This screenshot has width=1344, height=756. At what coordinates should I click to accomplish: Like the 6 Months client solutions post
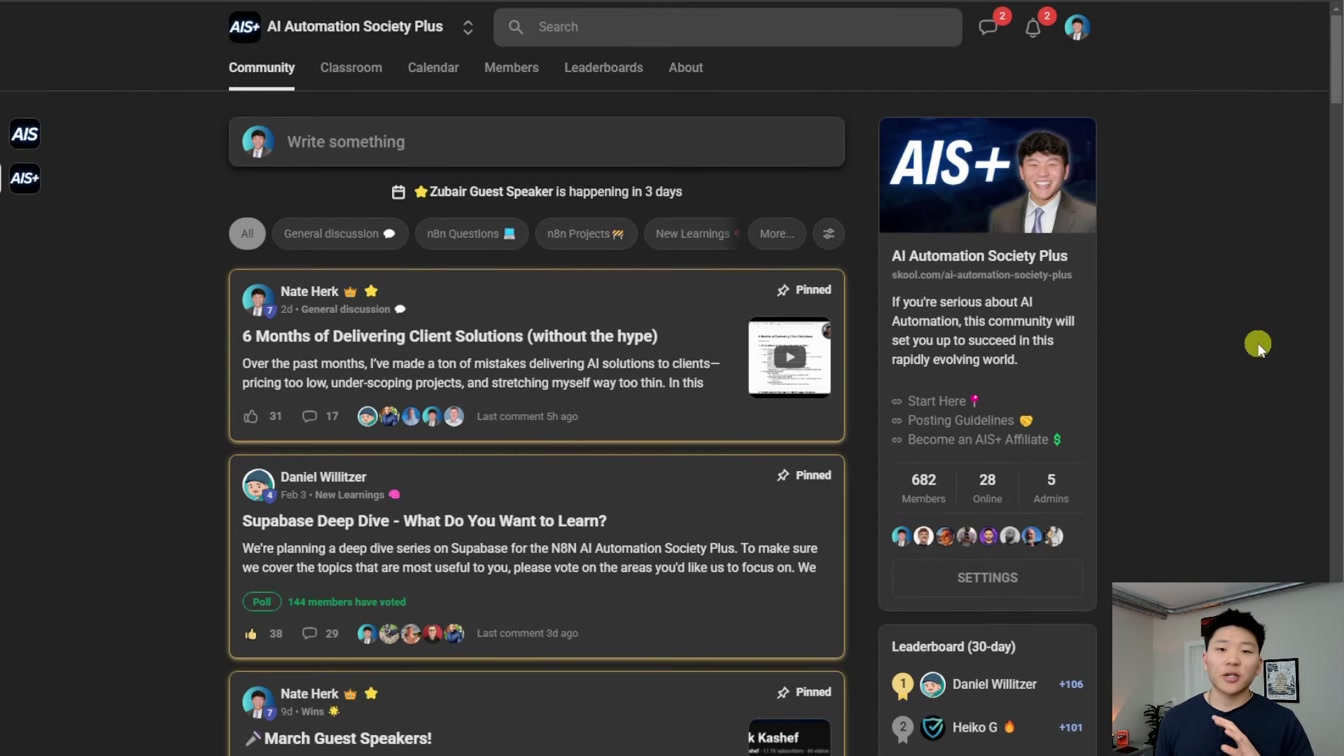[x=251, y=416]
